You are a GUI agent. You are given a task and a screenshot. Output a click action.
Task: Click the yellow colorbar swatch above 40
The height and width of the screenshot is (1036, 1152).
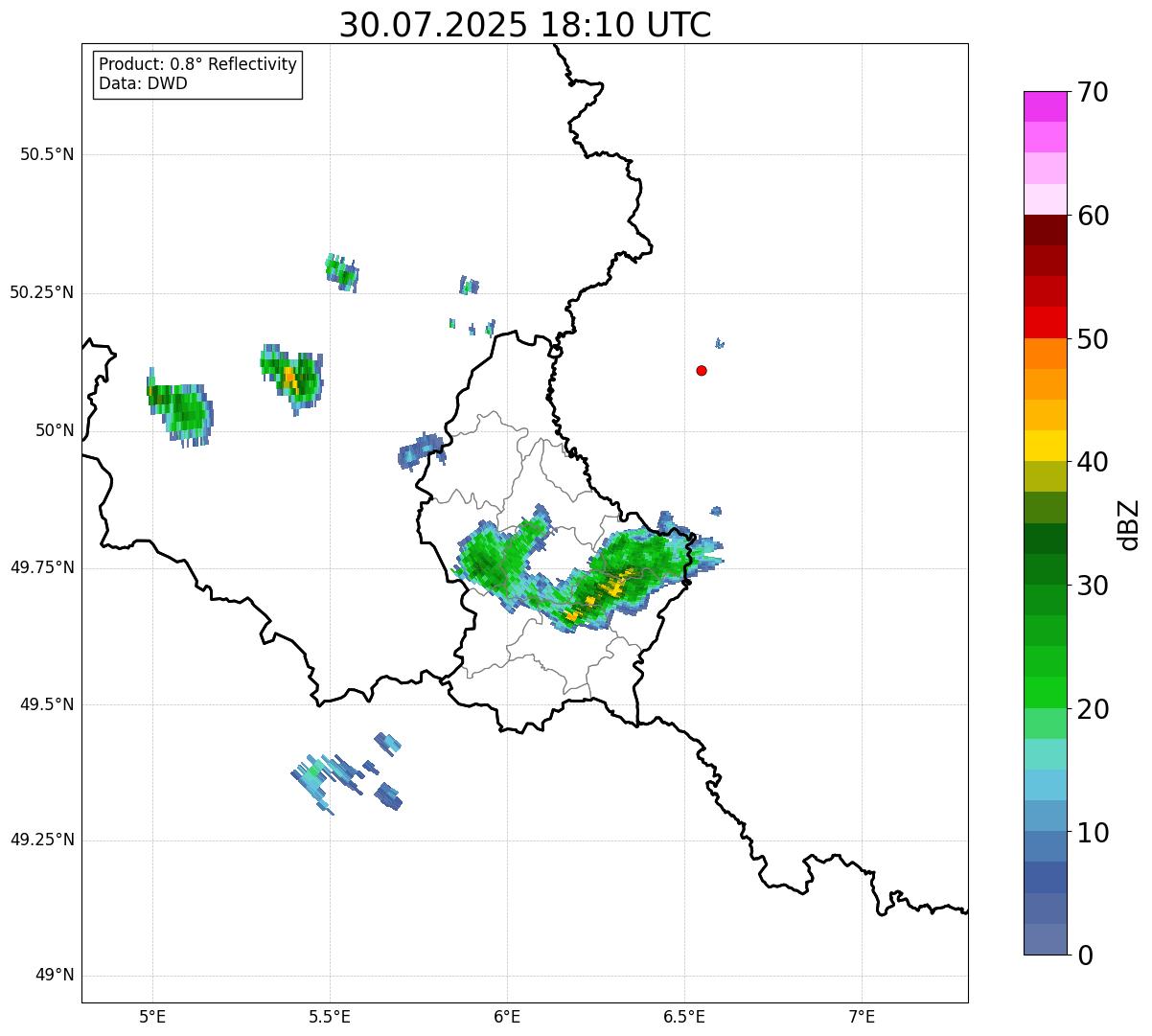point(1045,446)
